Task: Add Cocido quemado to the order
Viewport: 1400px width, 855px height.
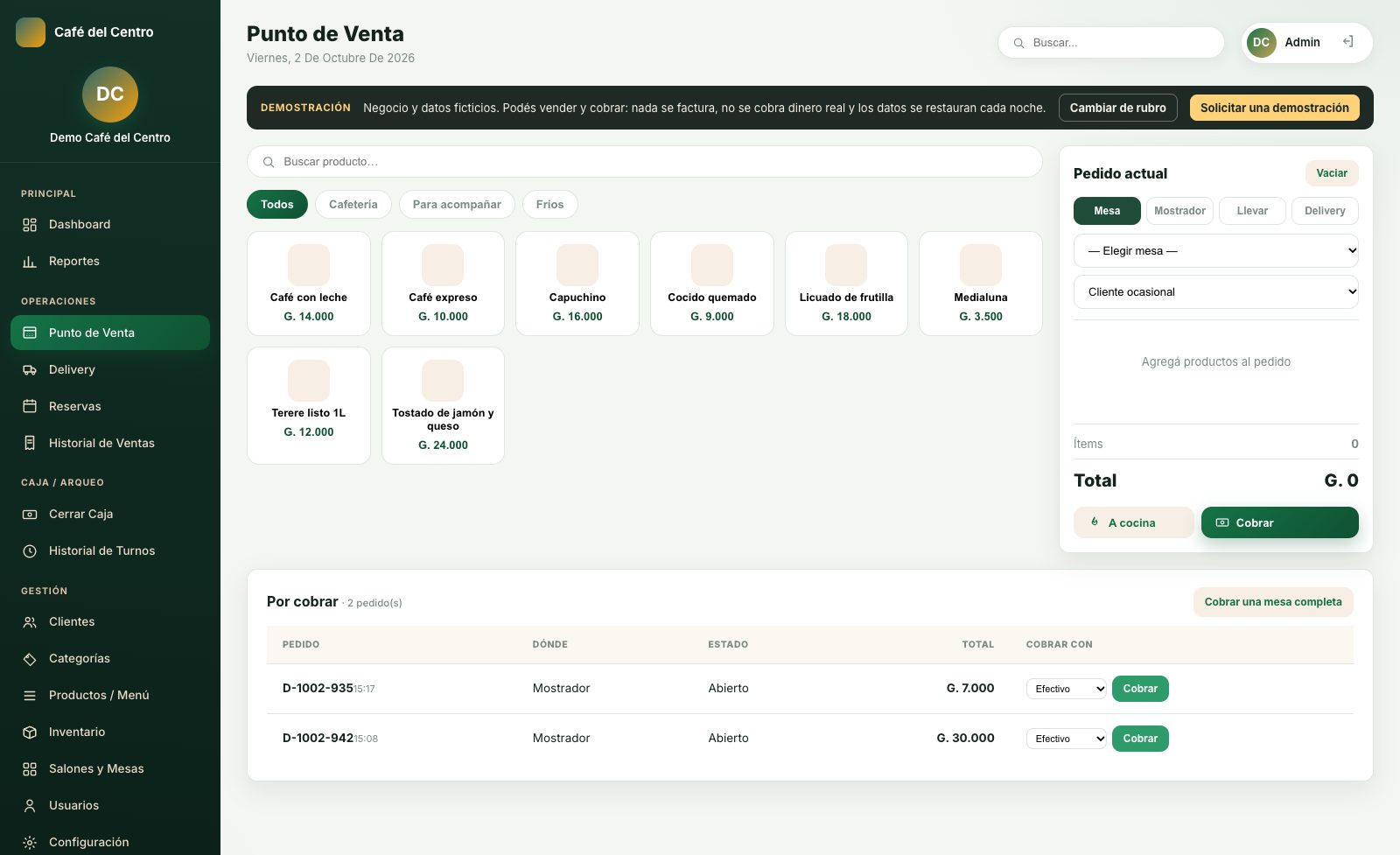Action: click(x=712, y=284)
